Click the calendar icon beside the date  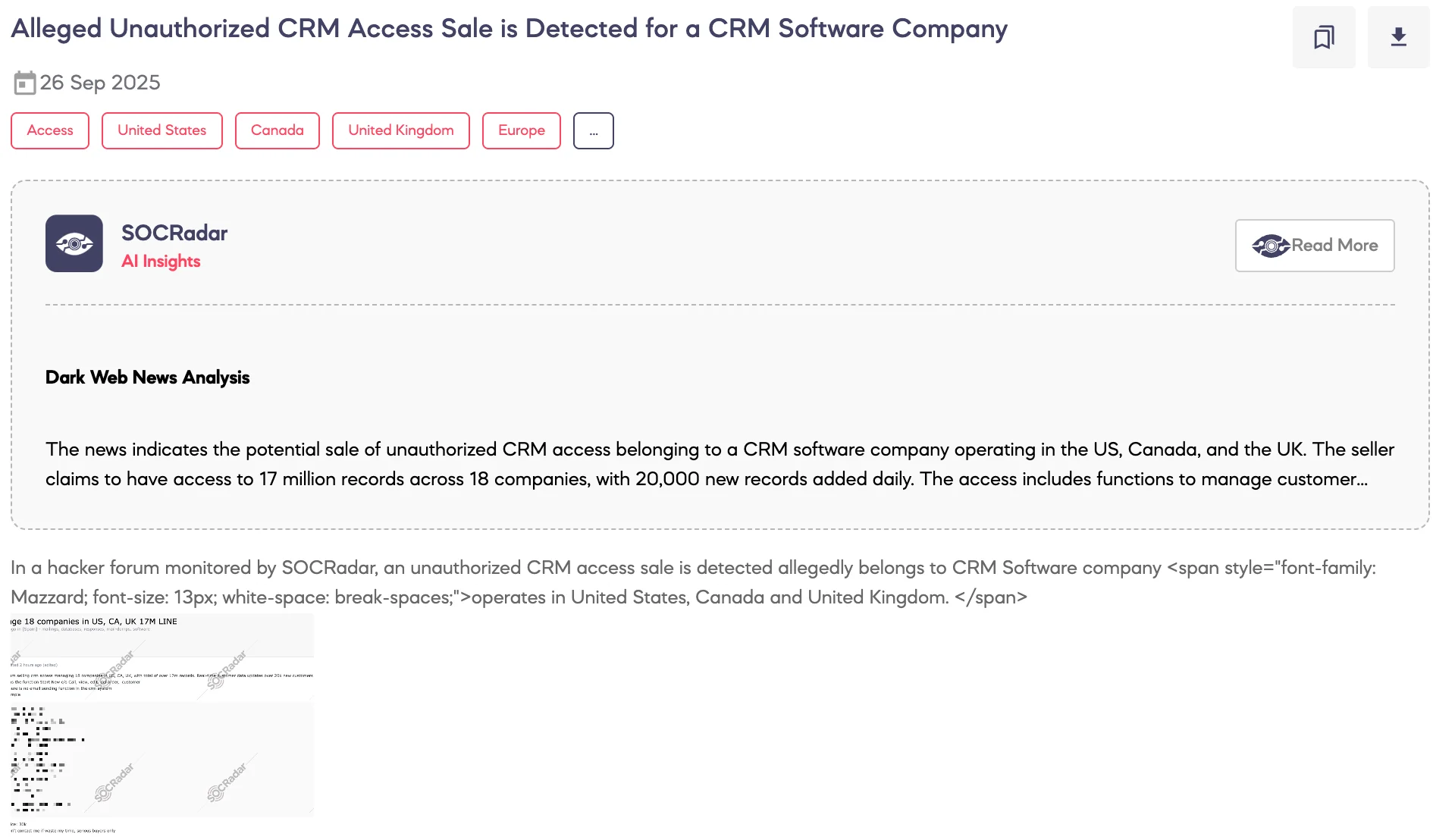click(x=25, y=82)
